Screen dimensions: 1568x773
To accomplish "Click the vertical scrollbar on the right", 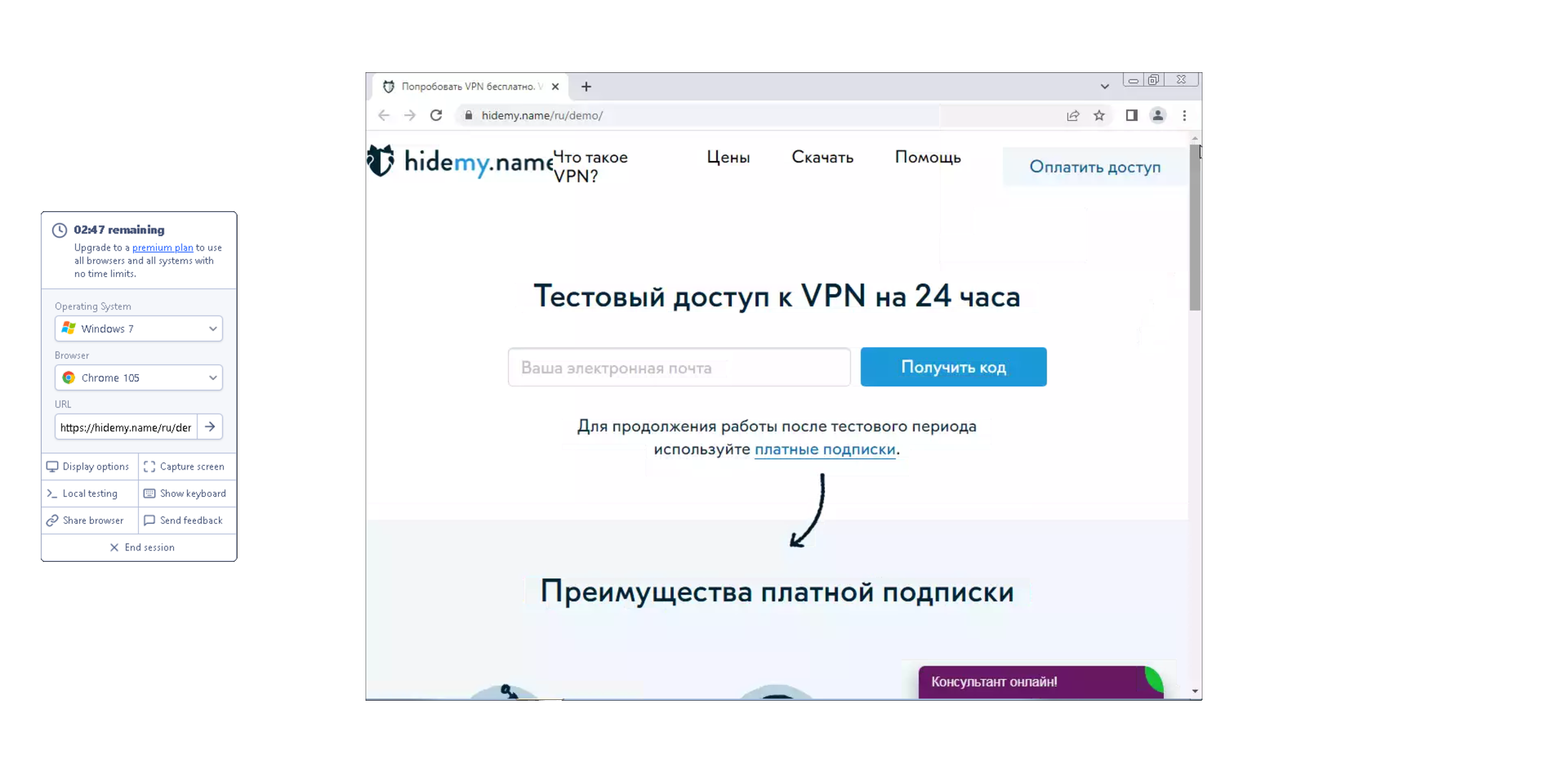I will (x=1195, y=200).
